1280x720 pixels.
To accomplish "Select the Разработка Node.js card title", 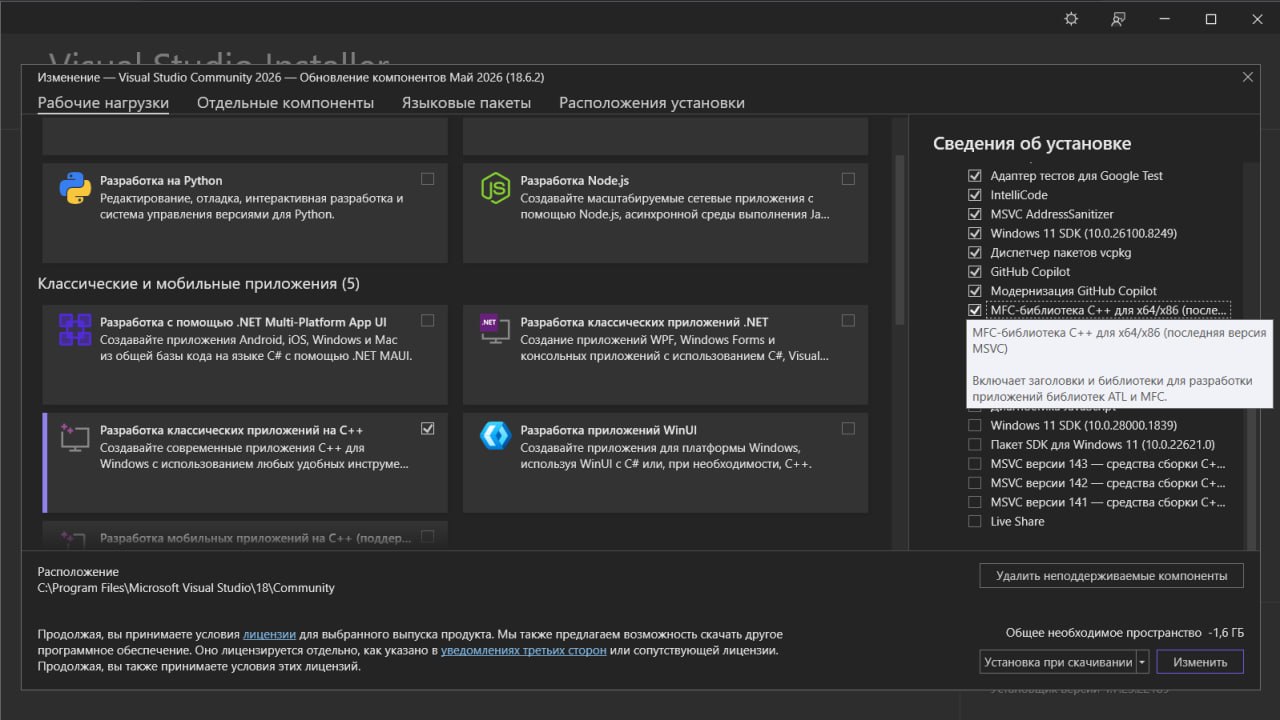I will pyautogui.click(x=575, y=181).
